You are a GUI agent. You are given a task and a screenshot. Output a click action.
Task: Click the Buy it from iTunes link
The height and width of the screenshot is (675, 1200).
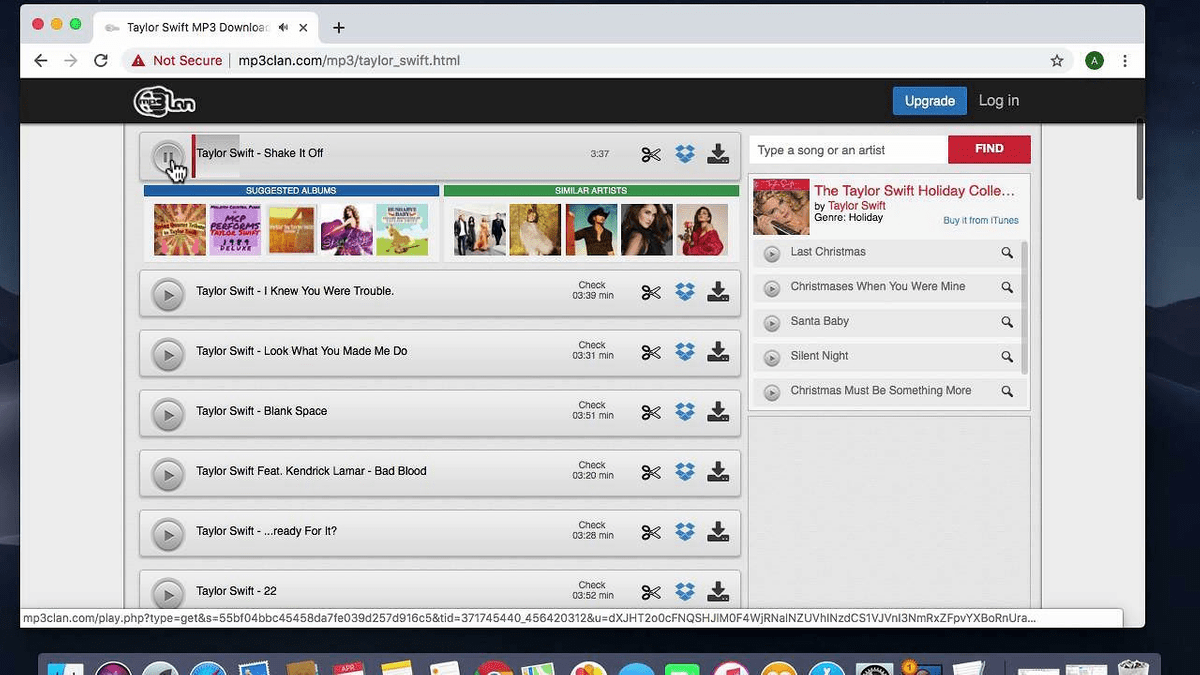[x=981, y=220]
